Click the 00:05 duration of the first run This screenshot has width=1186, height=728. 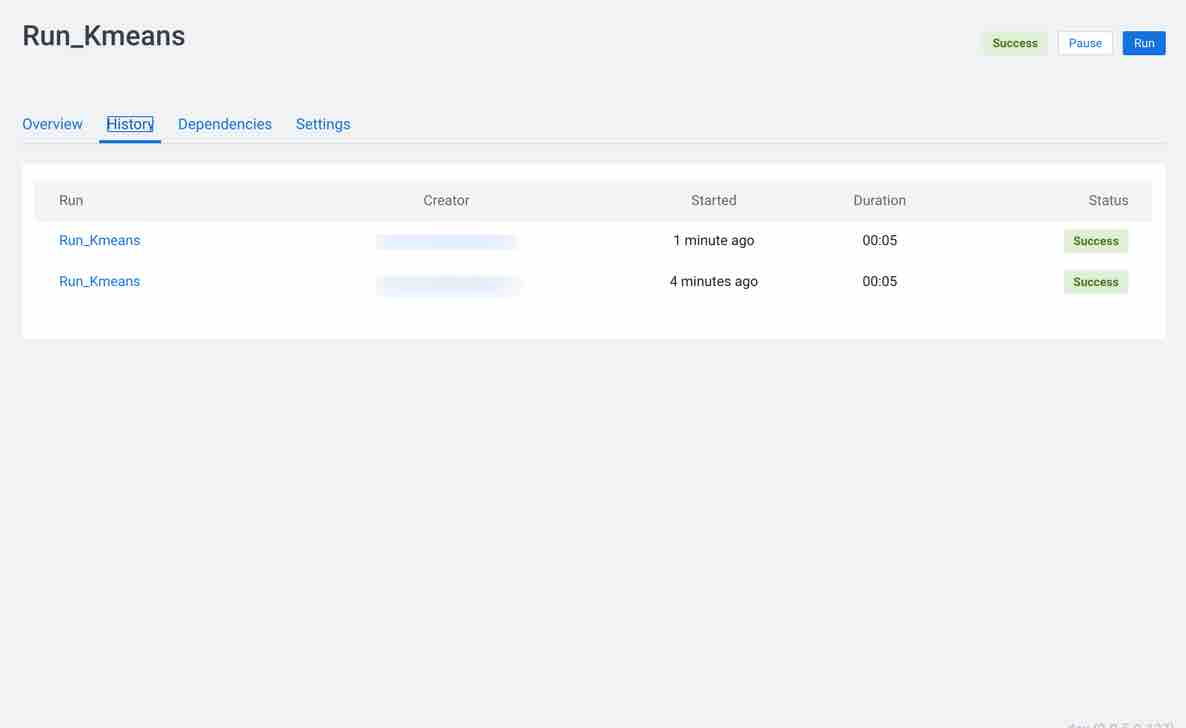(x=879, y=241)
